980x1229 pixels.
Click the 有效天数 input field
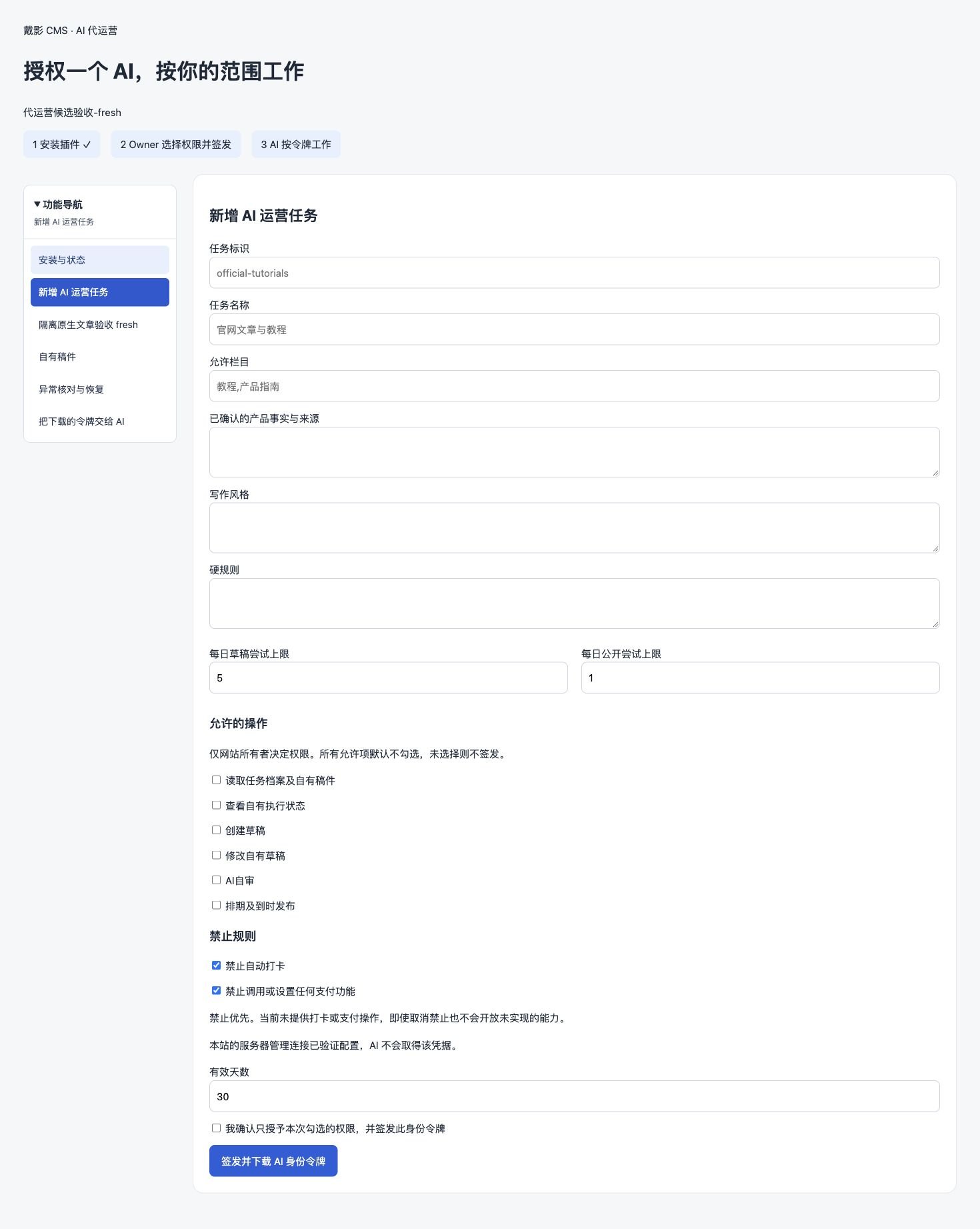click(x=575, y=1096)
